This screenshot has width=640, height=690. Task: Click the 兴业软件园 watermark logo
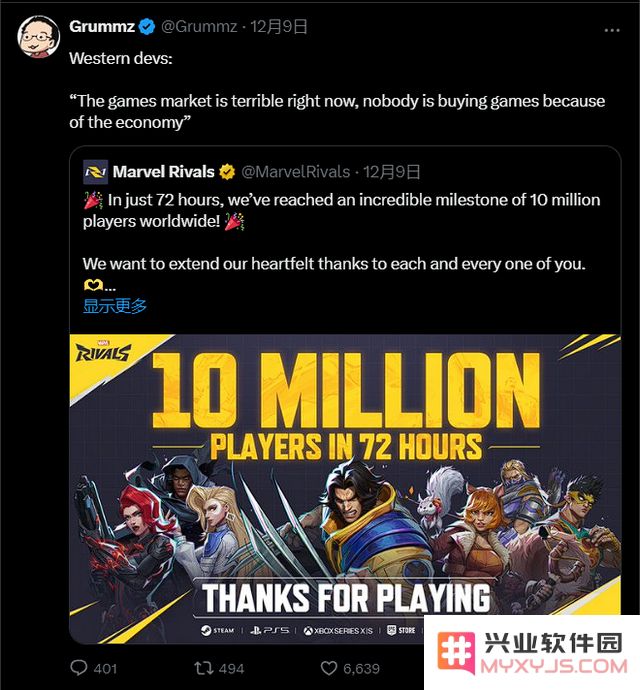(x=532, y=653)
